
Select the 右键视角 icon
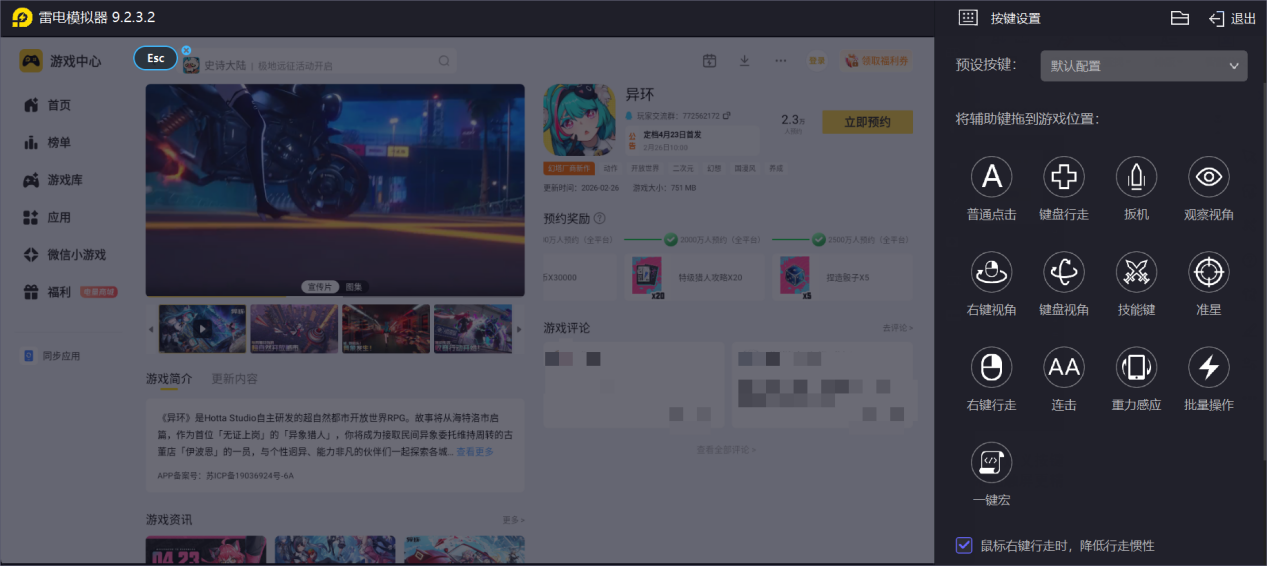(991, 272)
